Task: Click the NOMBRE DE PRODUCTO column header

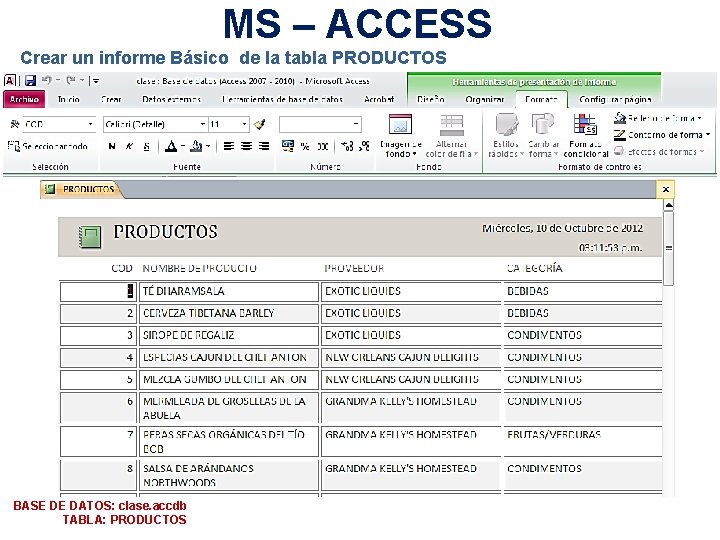Action: tap(199, 268)
